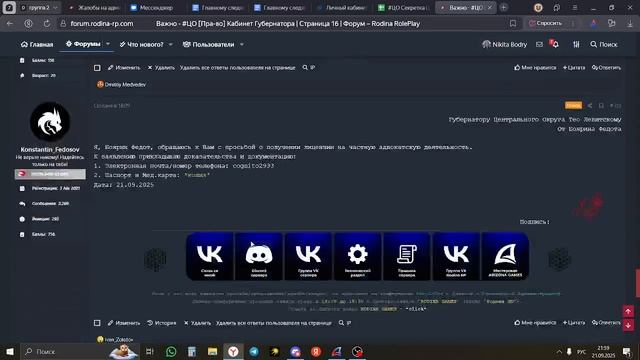Like Dmitriy Medvedev's post with 'Мне нравится'
This screenshot has width=640, height=360.
[535, 68]
